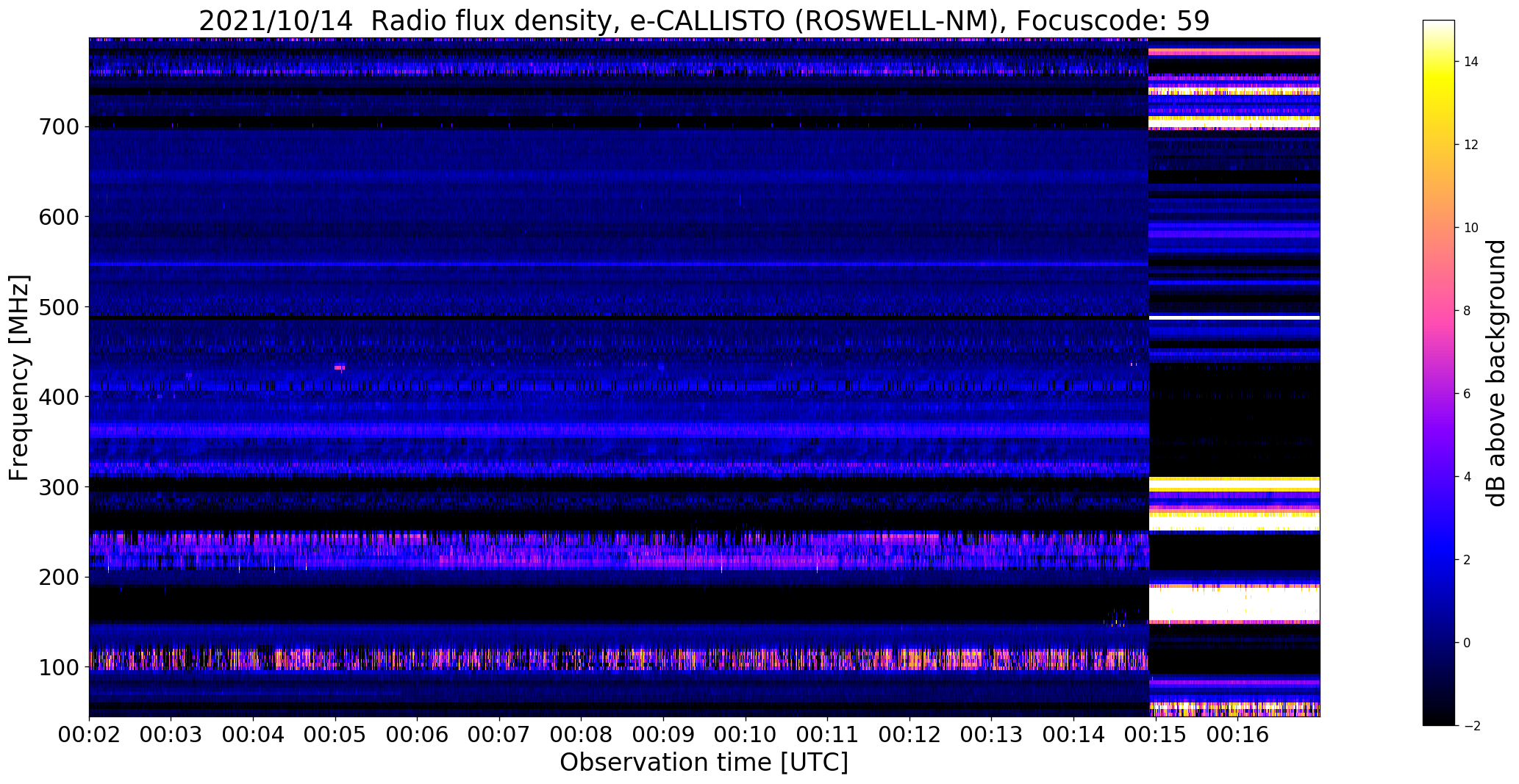Click the 600 frequency tick label
1519x784 pixels.
[x=58, y=217]
